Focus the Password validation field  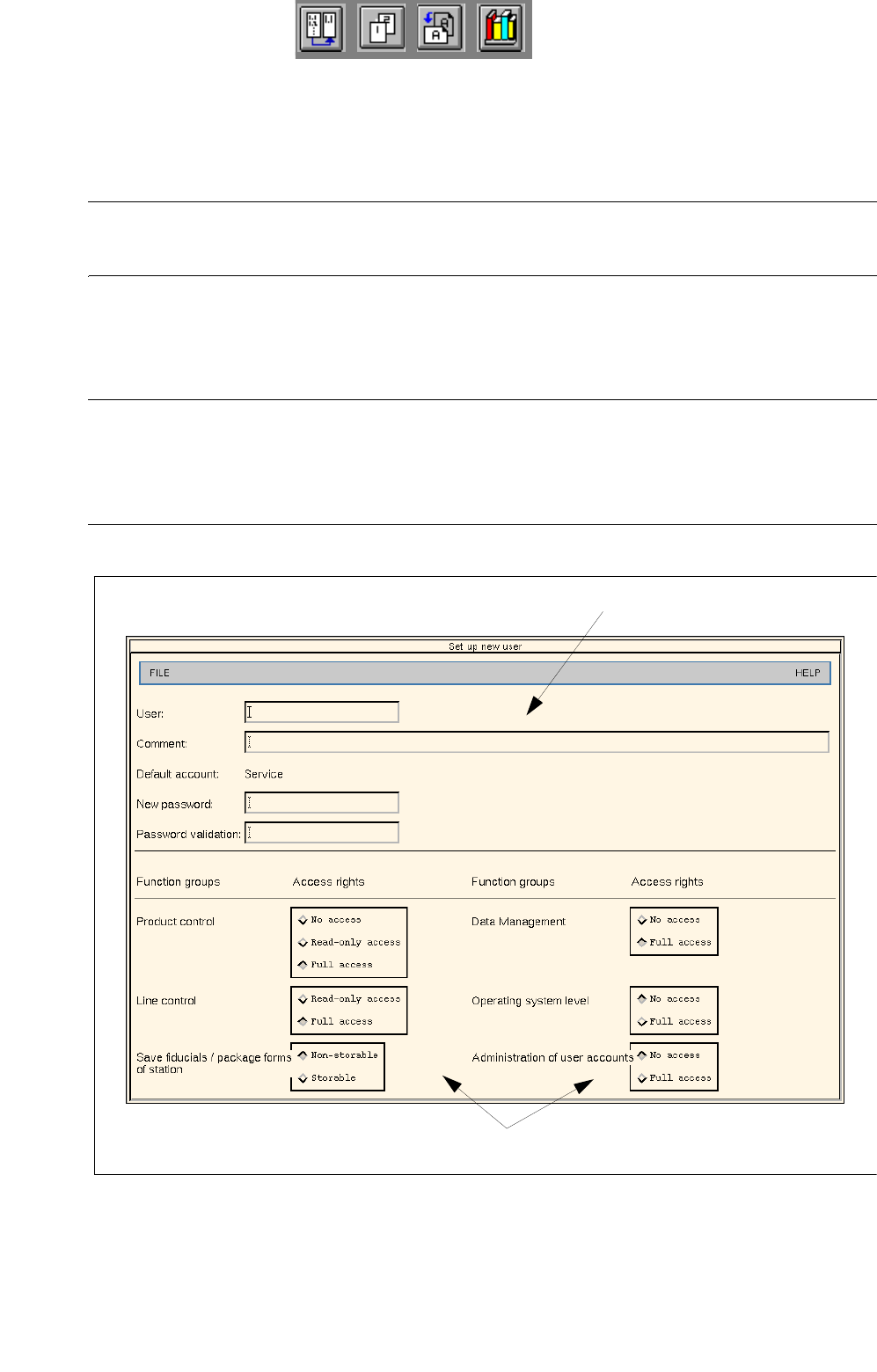click(x=322, y=832)
